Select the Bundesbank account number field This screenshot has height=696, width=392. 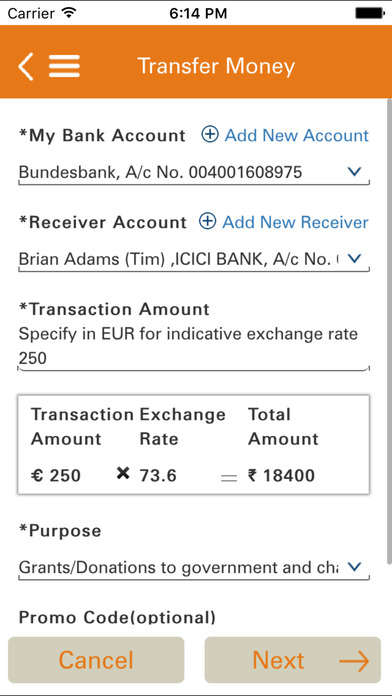(x=194, y=172)
